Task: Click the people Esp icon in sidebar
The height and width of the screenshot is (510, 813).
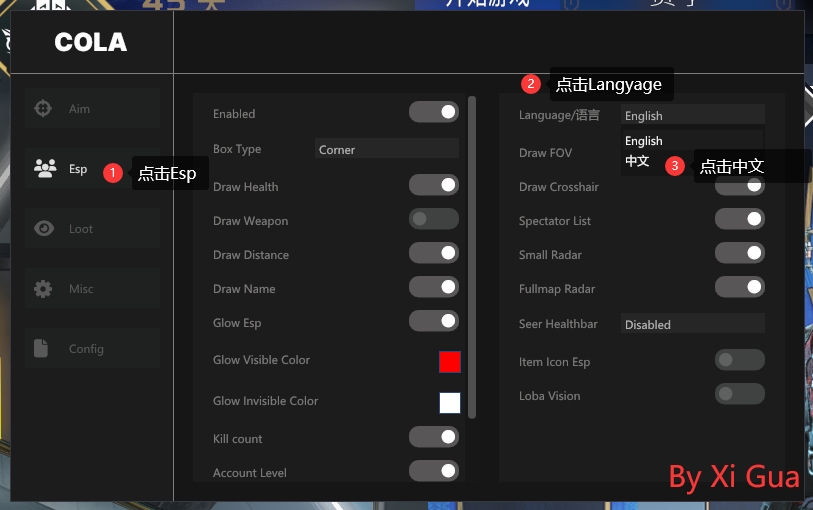Action: 45,169
